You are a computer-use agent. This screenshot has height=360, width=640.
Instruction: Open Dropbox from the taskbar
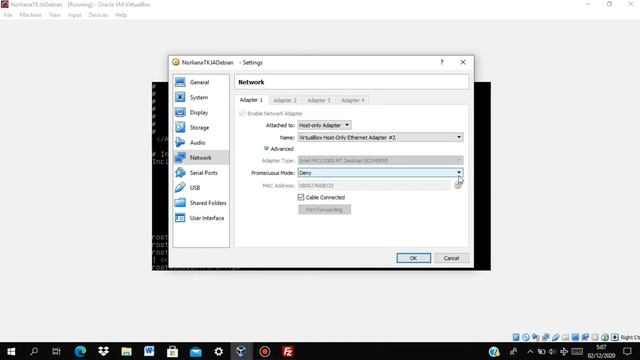point(103,351)
